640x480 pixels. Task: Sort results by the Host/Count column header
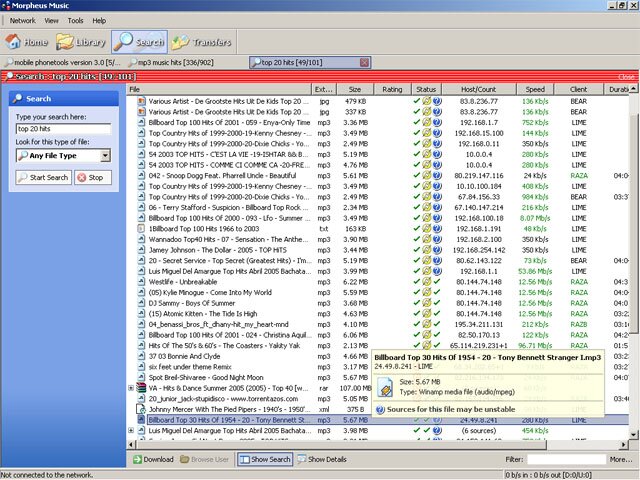point(479,89)
